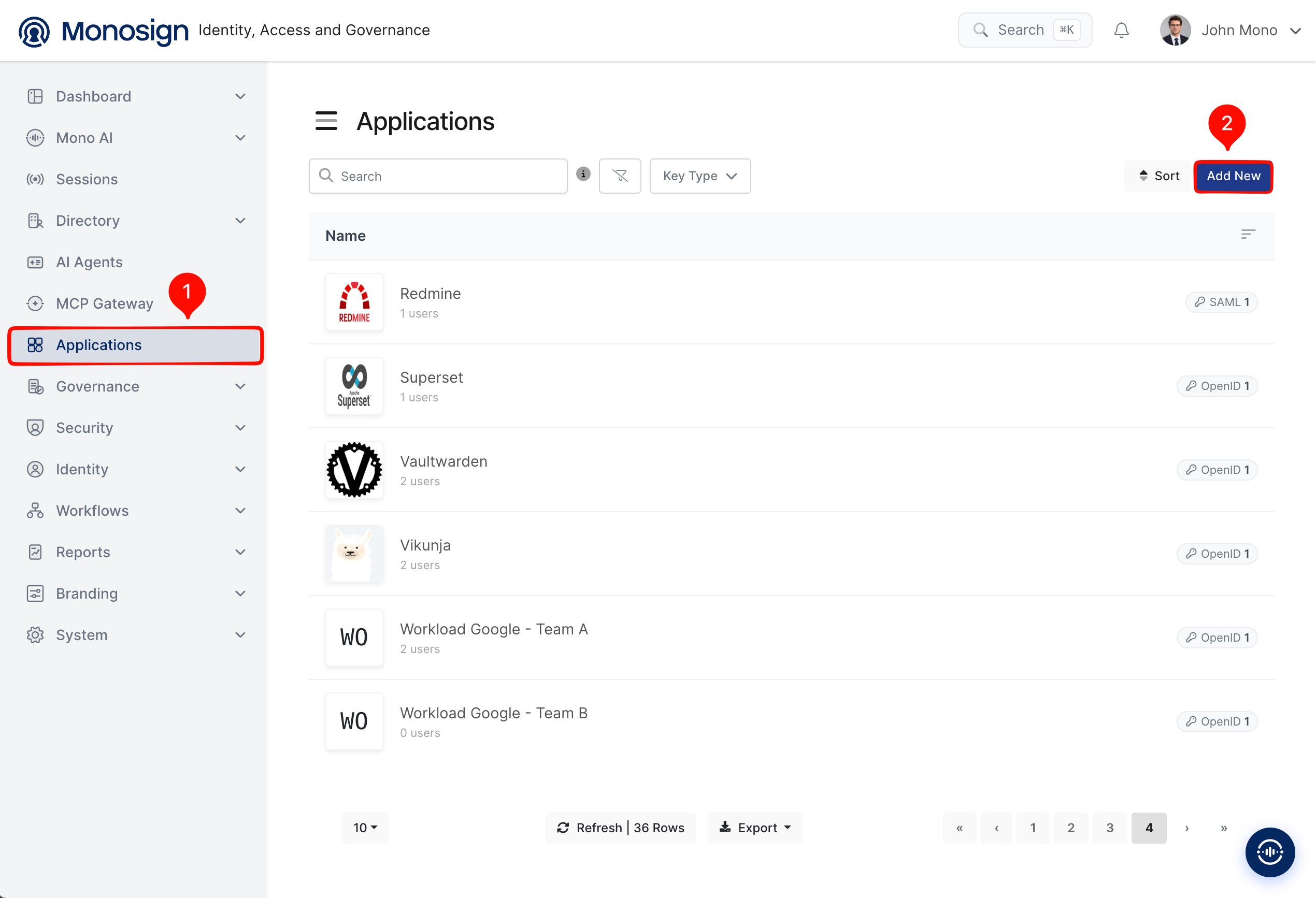Expand the Security section chevron
Viewport: 1316px width, 898px height.
240,428
